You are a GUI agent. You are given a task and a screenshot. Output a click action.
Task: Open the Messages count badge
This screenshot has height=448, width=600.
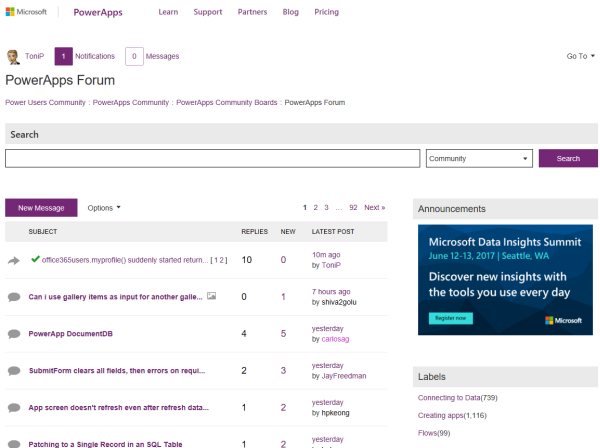pyautogui.click(x=134, y=57)
